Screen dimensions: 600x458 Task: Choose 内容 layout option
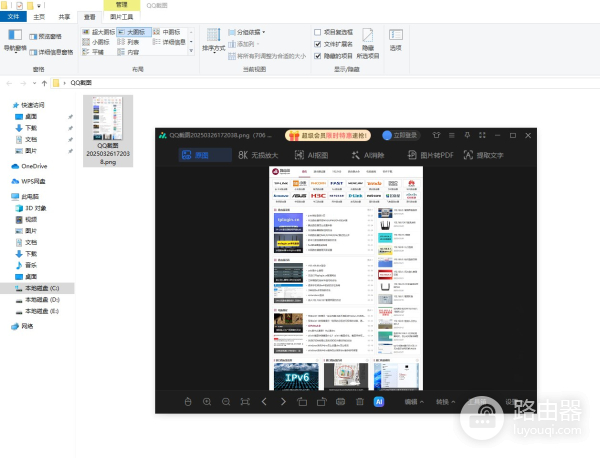pyautogui.click(x=129, y=52)
